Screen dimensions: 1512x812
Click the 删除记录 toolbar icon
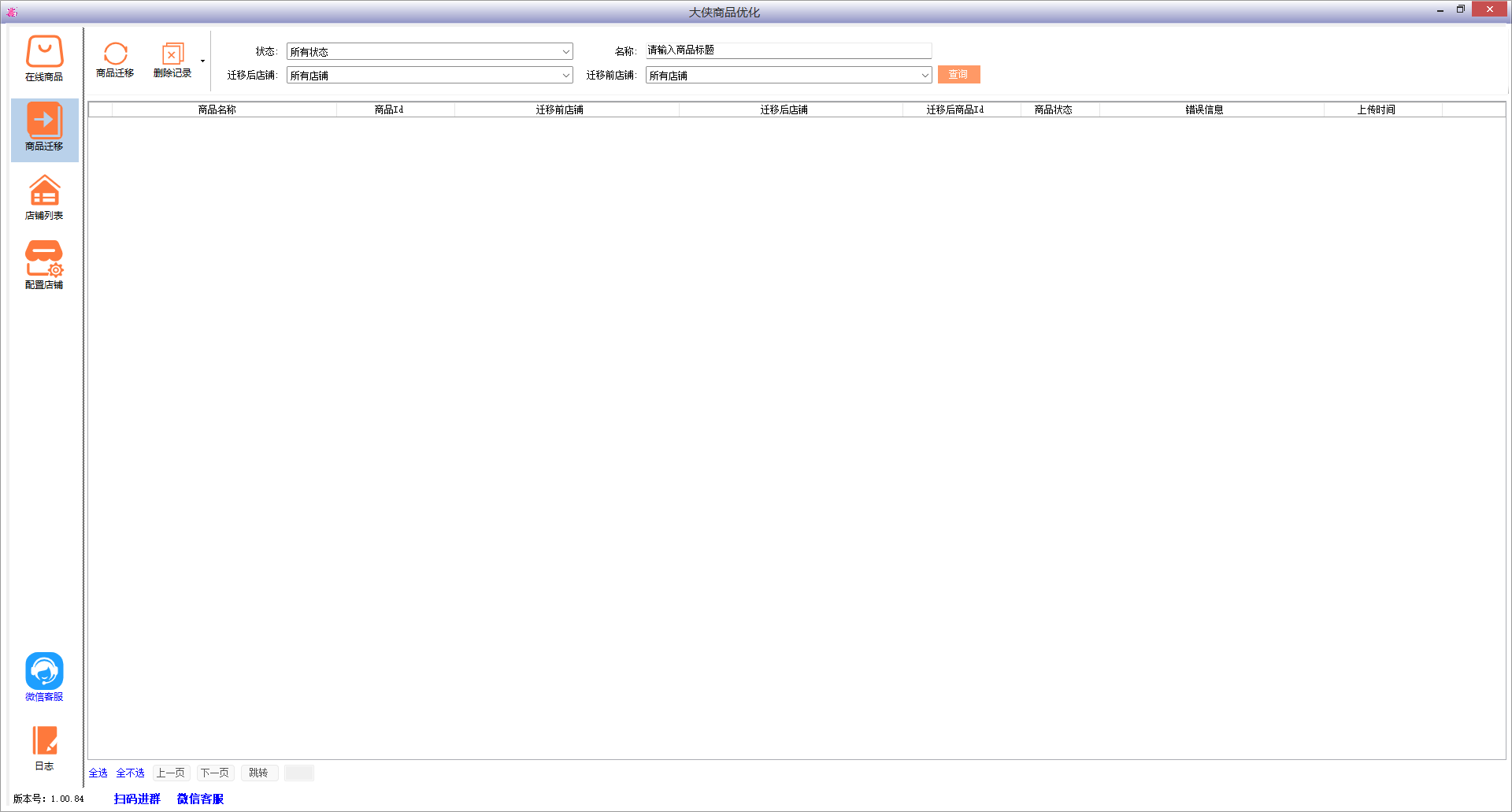tap(172, 60)
